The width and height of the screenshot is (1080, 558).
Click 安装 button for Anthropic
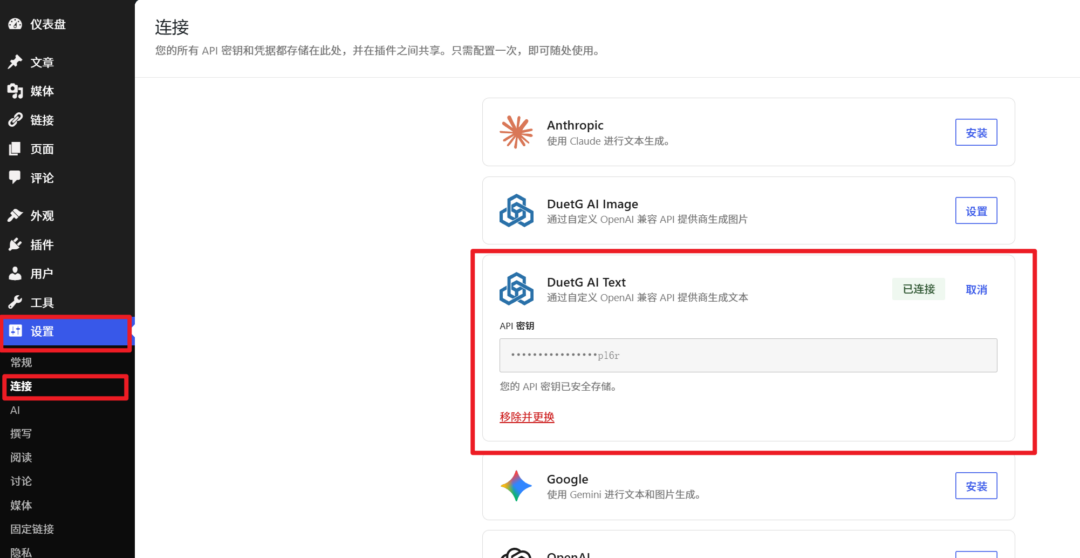[976, 132]
